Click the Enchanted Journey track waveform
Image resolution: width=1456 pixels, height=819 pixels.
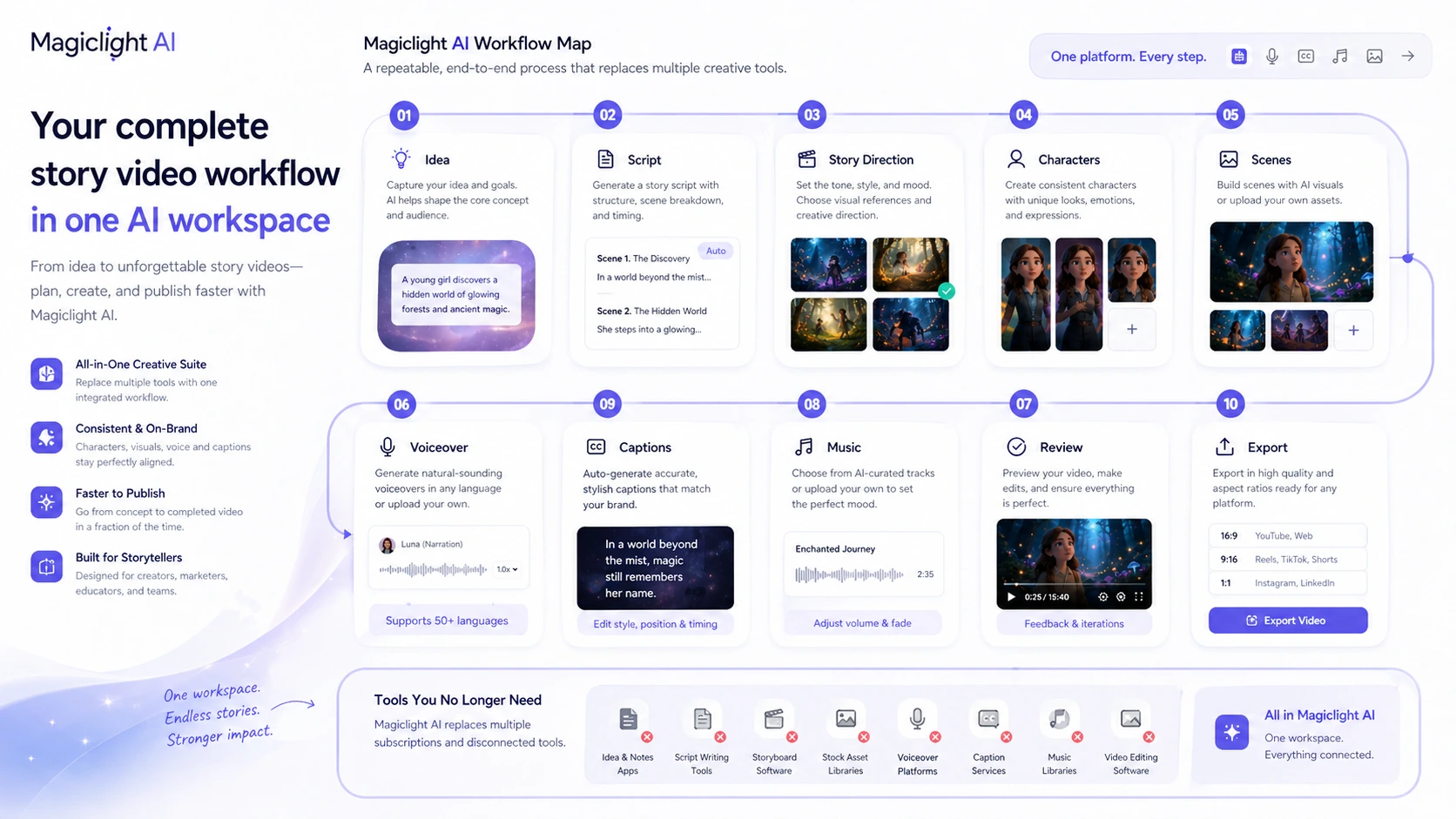[x=849, y=574]
